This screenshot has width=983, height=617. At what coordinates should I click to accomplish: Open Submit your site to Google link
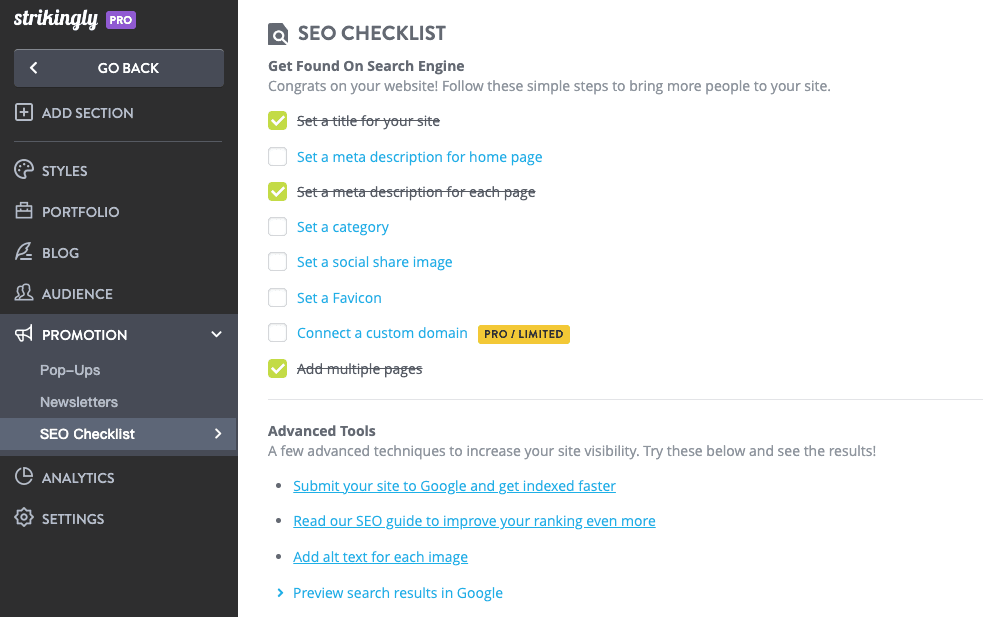pos(454,486)
